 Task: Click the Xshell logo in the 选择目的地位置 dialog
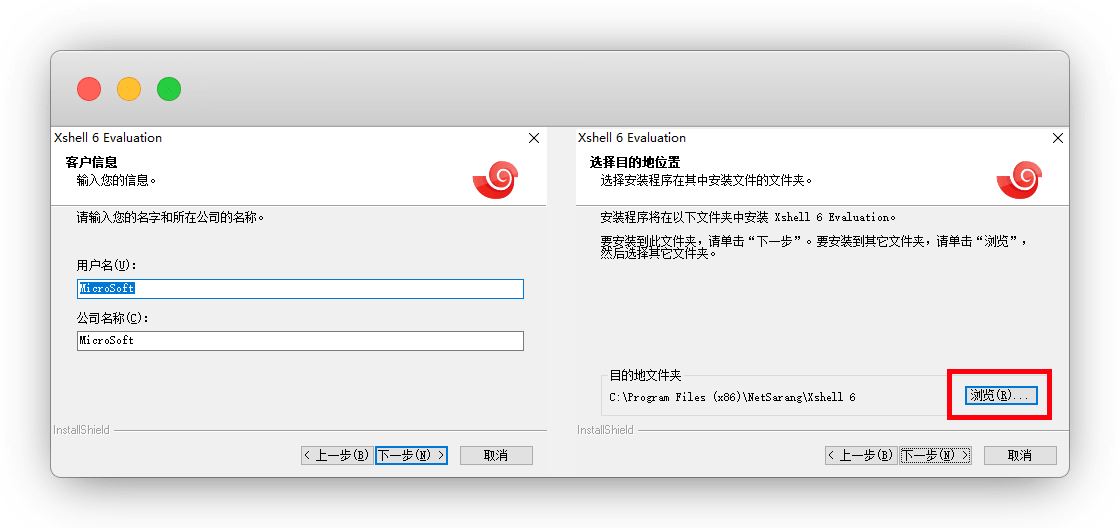pyautogui.click(x=1019, y=180)
